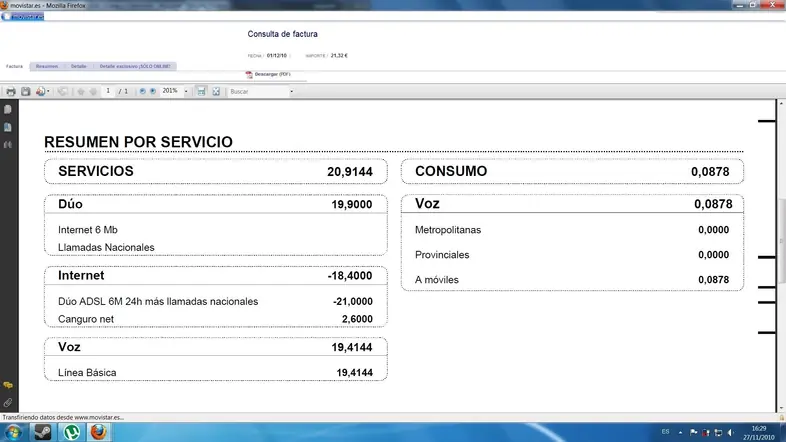The height and width of the screenshot is (442, 786).
Task: Download the invoice via Descargar (PDF) link
Action: tap(272, 74)
